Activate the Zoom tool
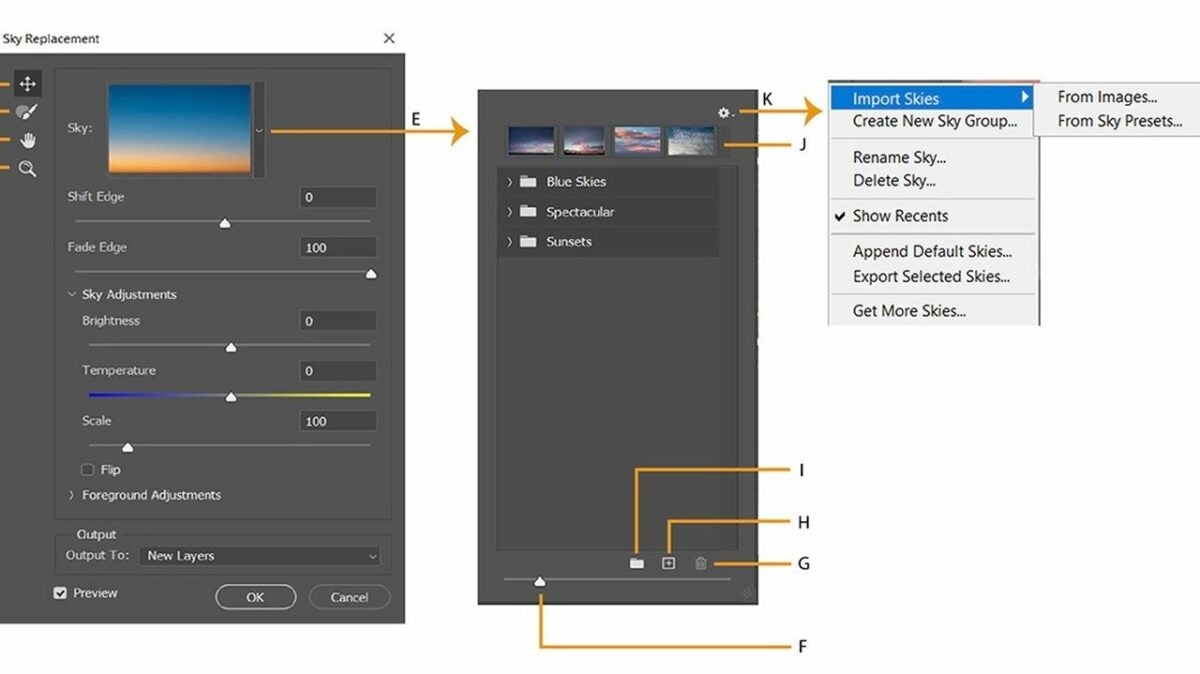Screen dimensions: 1200x674 (27, 169)
